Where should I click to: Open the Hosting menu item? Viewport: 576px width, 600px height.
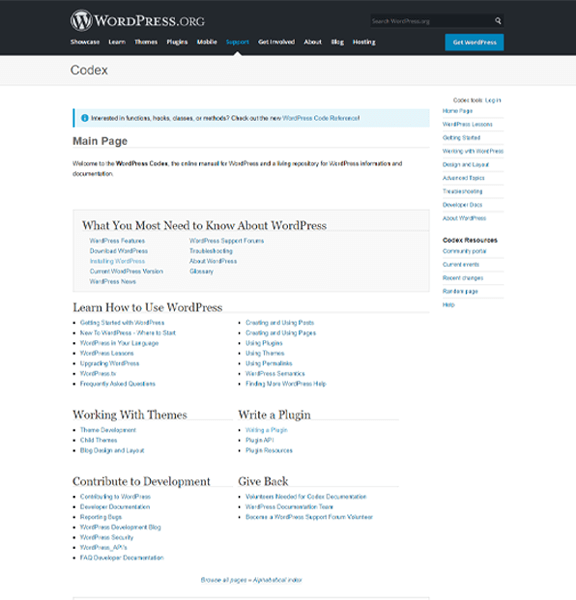[364, 42]
